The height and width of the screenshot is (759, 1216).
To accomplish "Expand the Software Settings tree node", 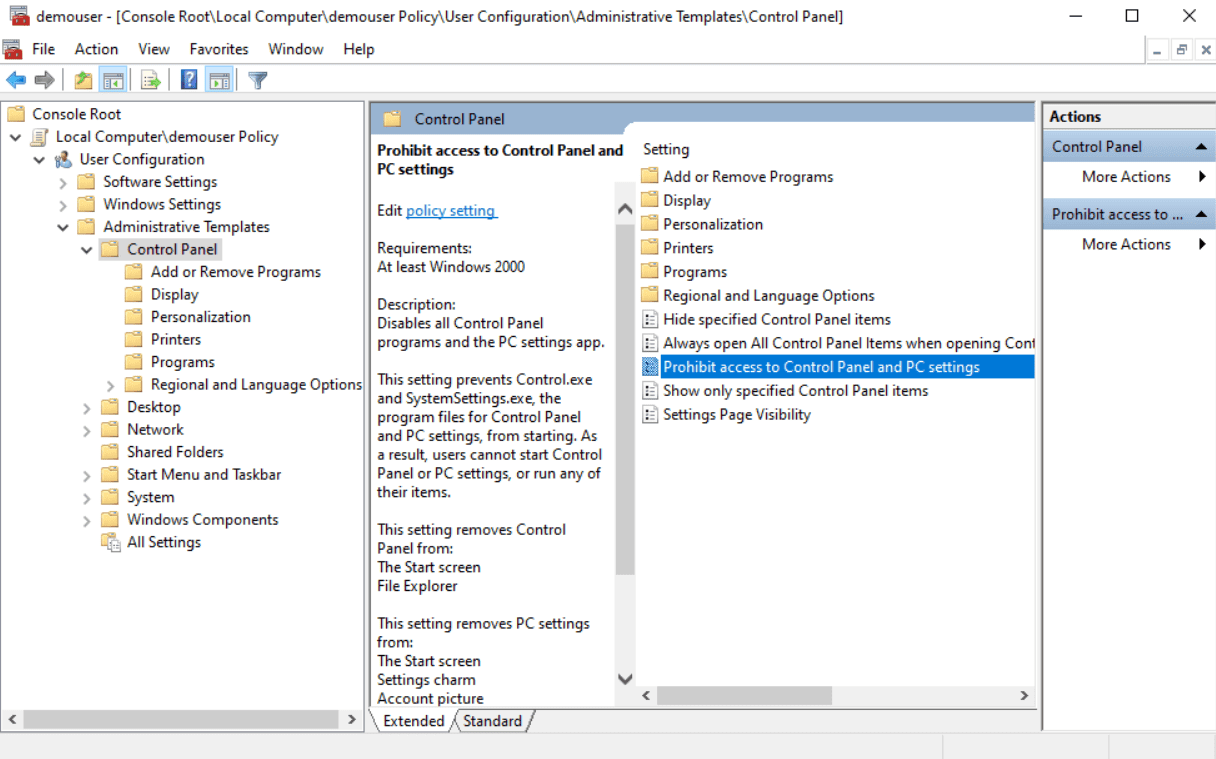I will pos(63,182).
